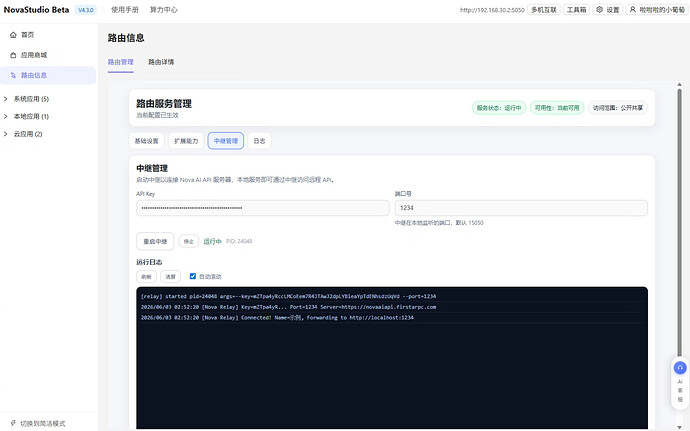
Task: Click the log line containing Connected!
Action: click(x=277, y=317)
